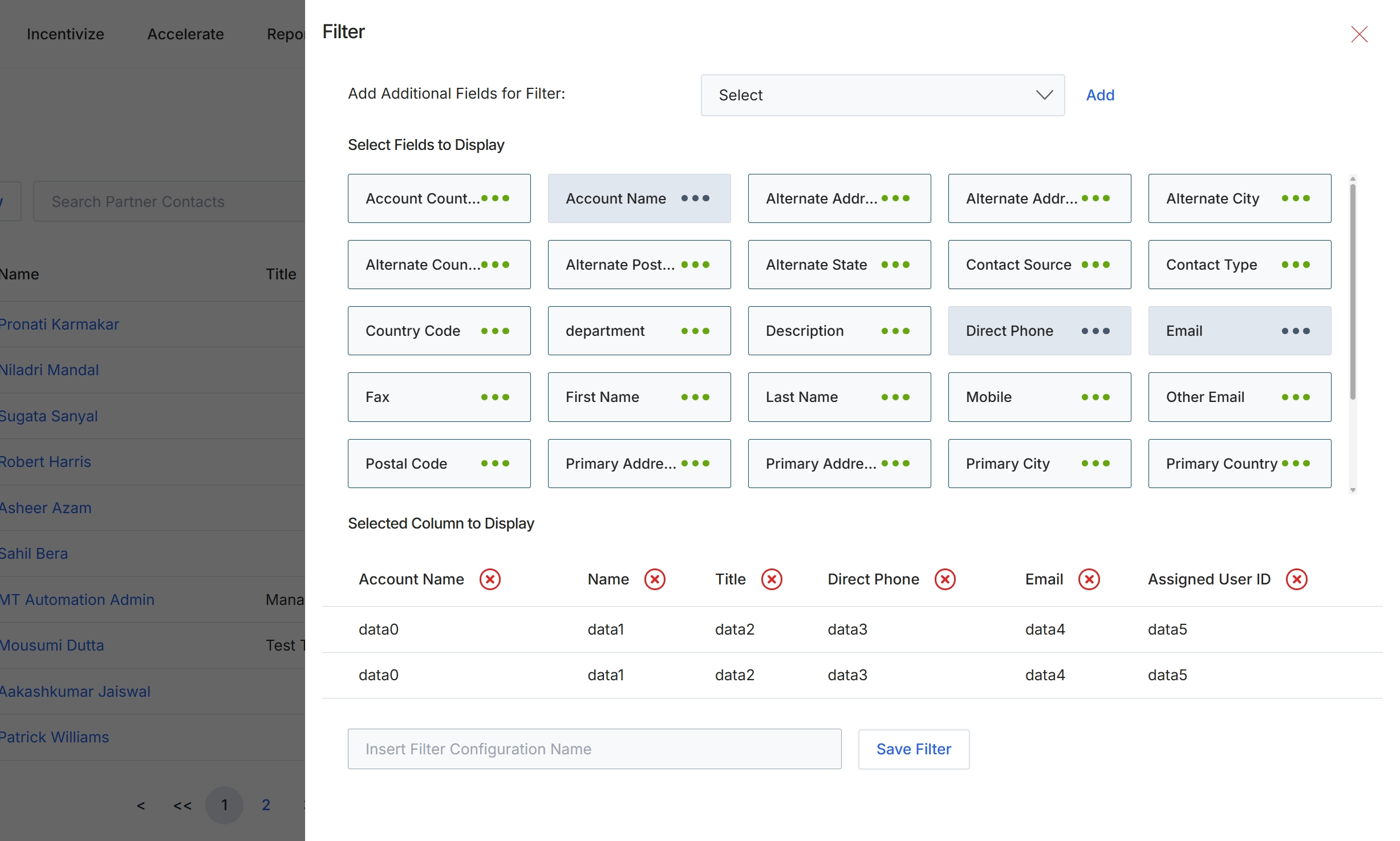The height and width of the screenshot is (841, 1400).
Task: Toggle the Alternate Post... field tile
Action: click(x=639, y=265)
